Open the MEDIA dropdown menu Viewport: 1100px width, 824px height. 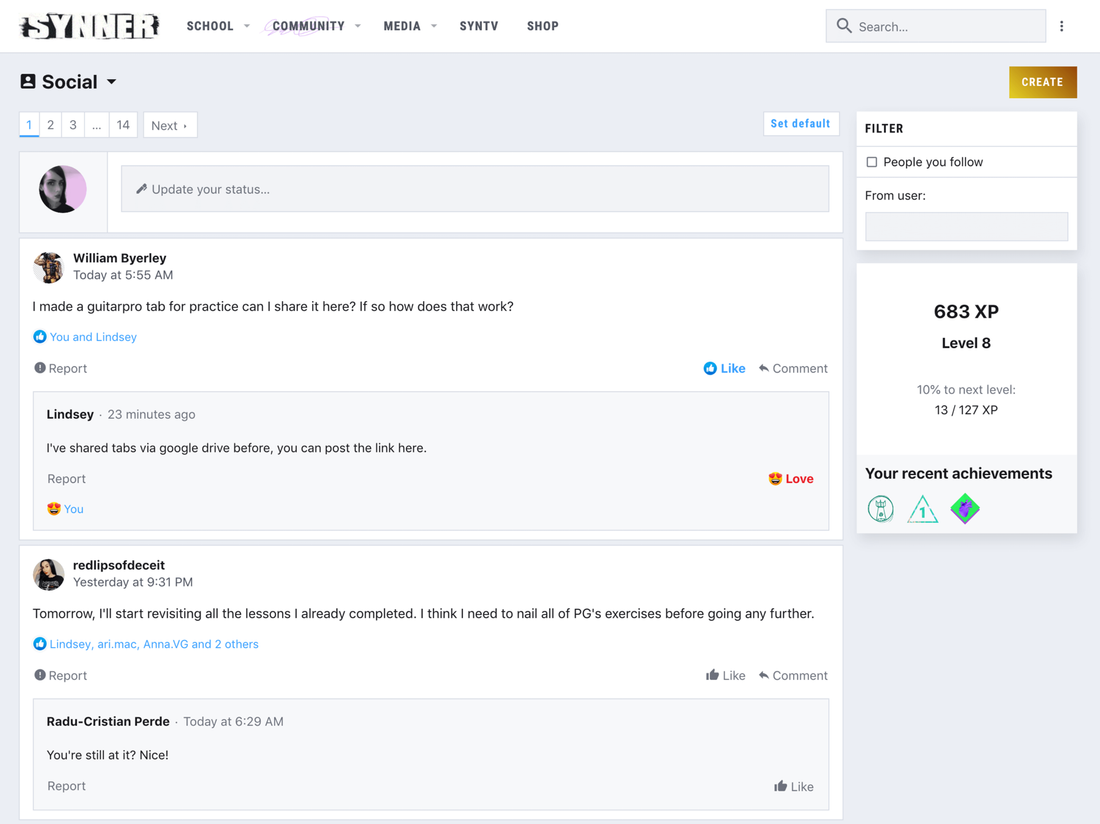click(402, 26)
